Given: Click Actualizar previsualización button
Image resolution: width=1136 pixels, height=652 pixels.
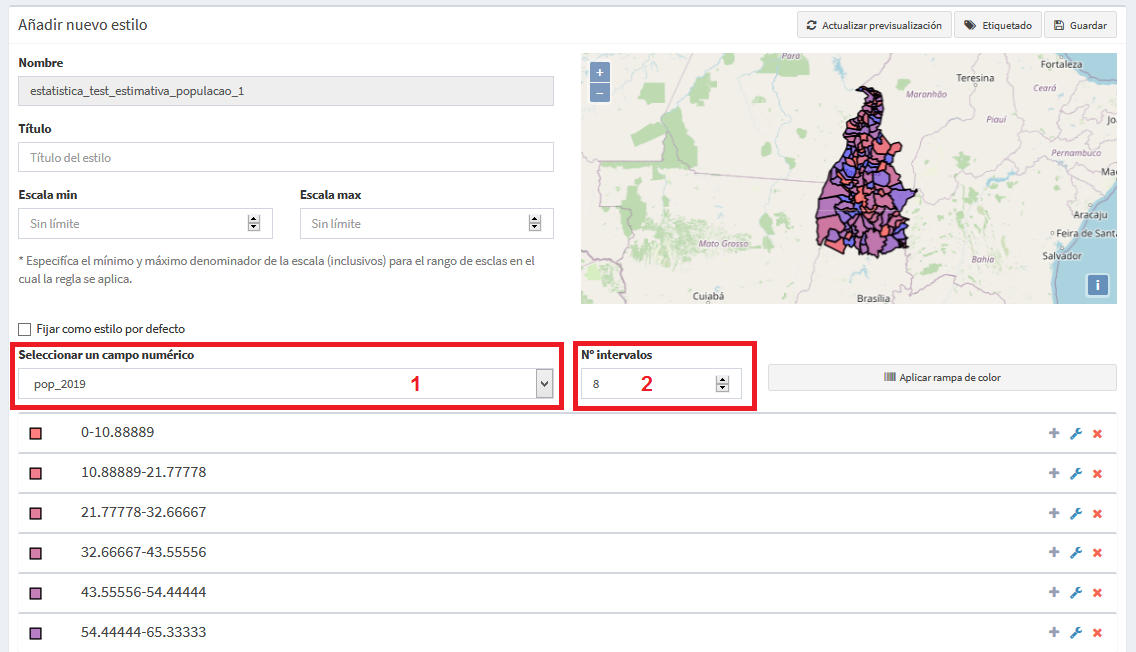Looking at the screenshot, I should [x=874, y=25].
